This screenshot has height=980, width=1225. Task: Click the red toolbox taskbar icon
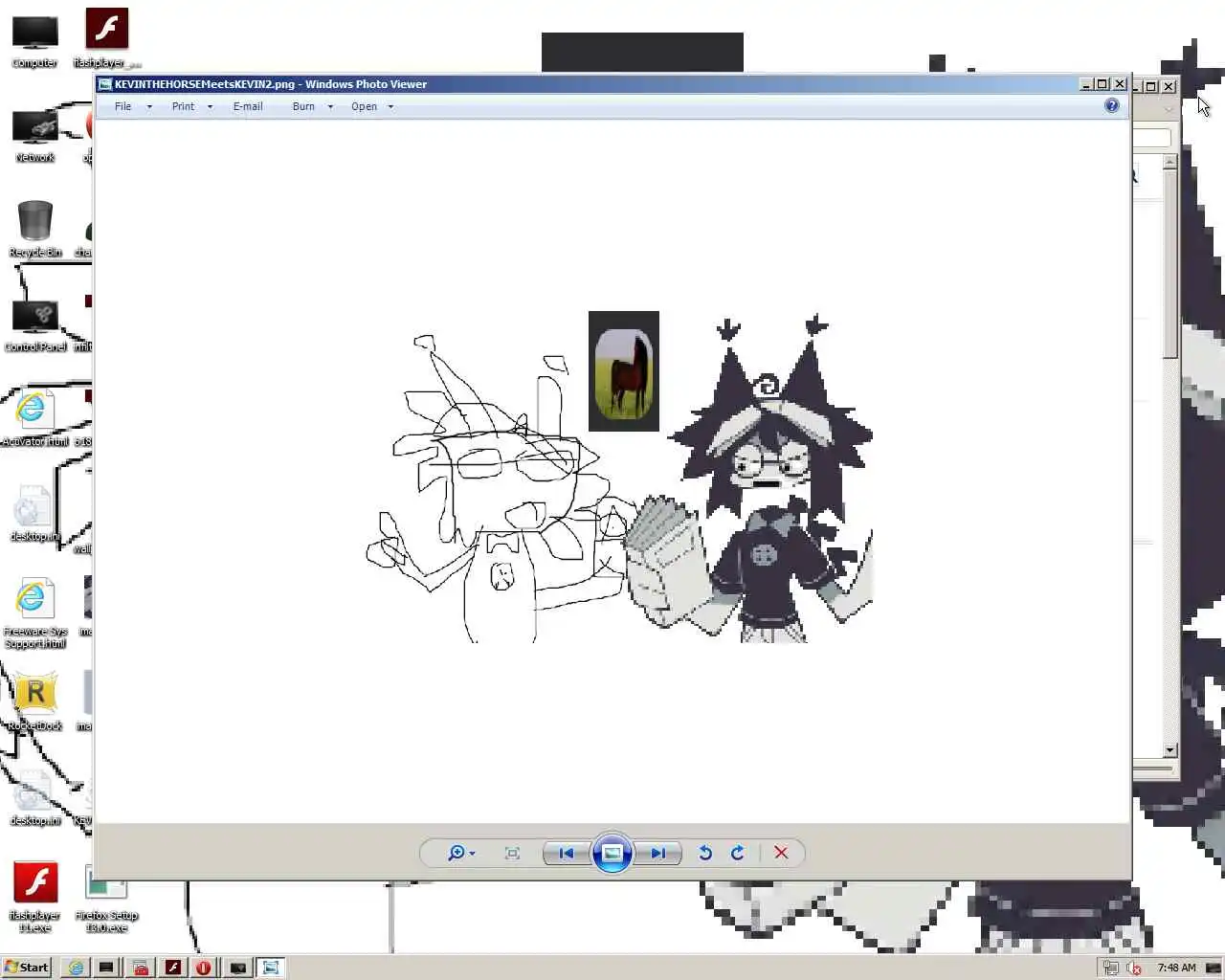pyautogui.click(x=141, y=968)
